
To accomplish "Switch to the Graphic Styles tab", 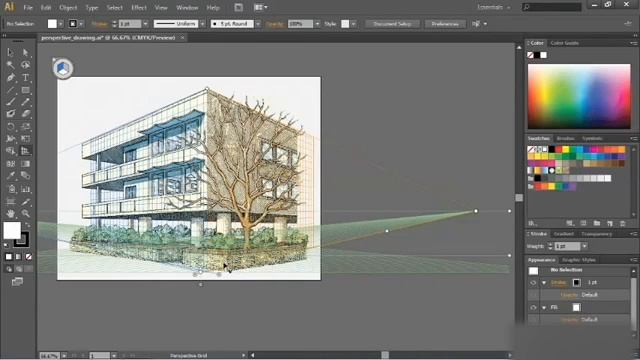I will pyautogui.click(x=579, y=260).
